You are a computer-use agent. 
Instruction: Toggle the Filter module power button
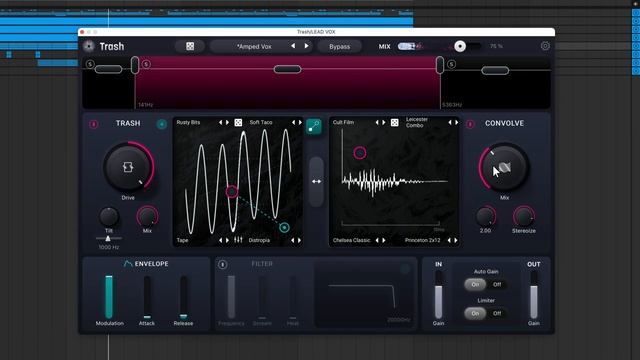click(222, 264)
